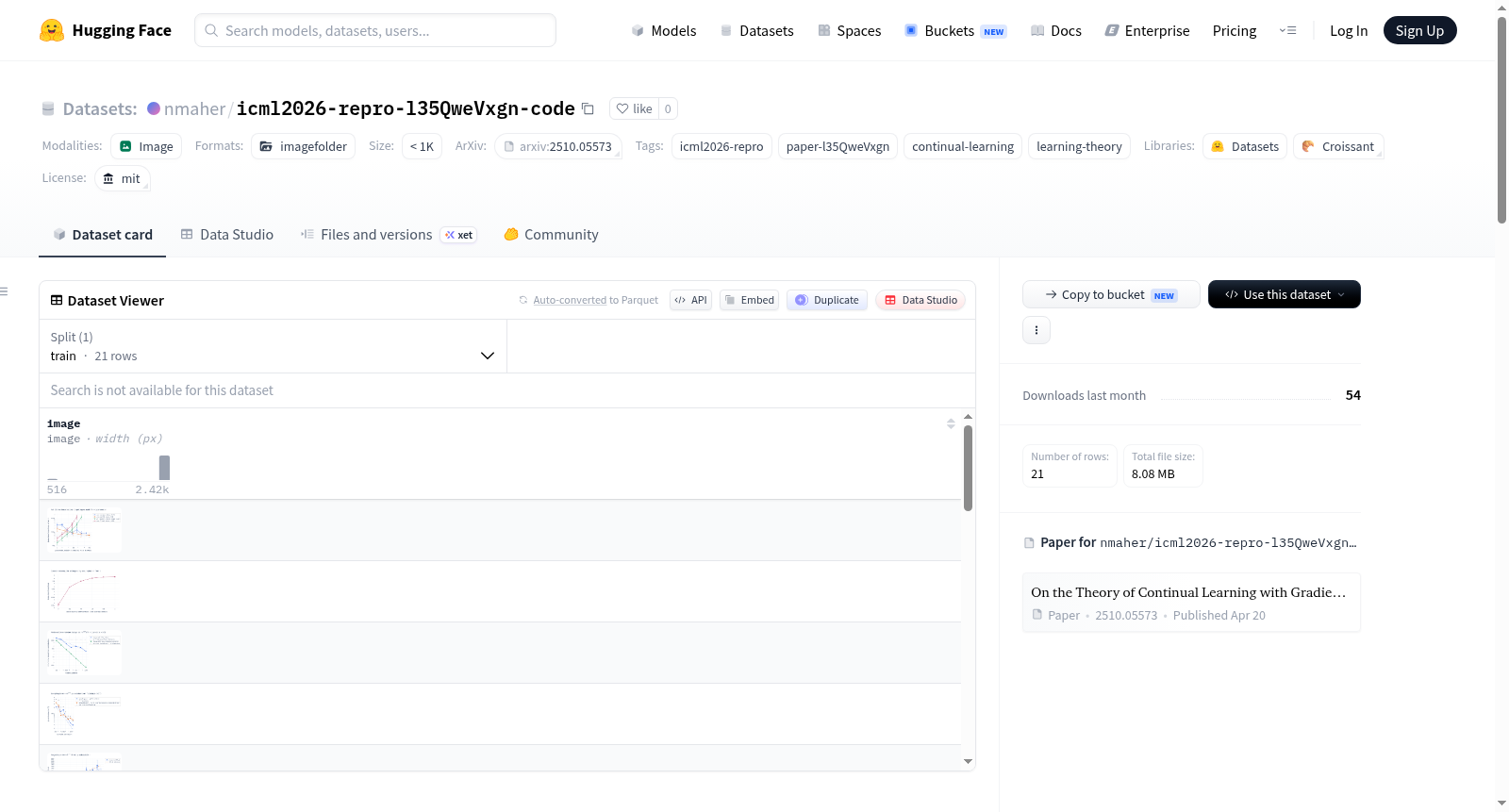Click the like heart button
This screenshot has height=812, width=1509.
pyautogui.click(x=634, y=108)
